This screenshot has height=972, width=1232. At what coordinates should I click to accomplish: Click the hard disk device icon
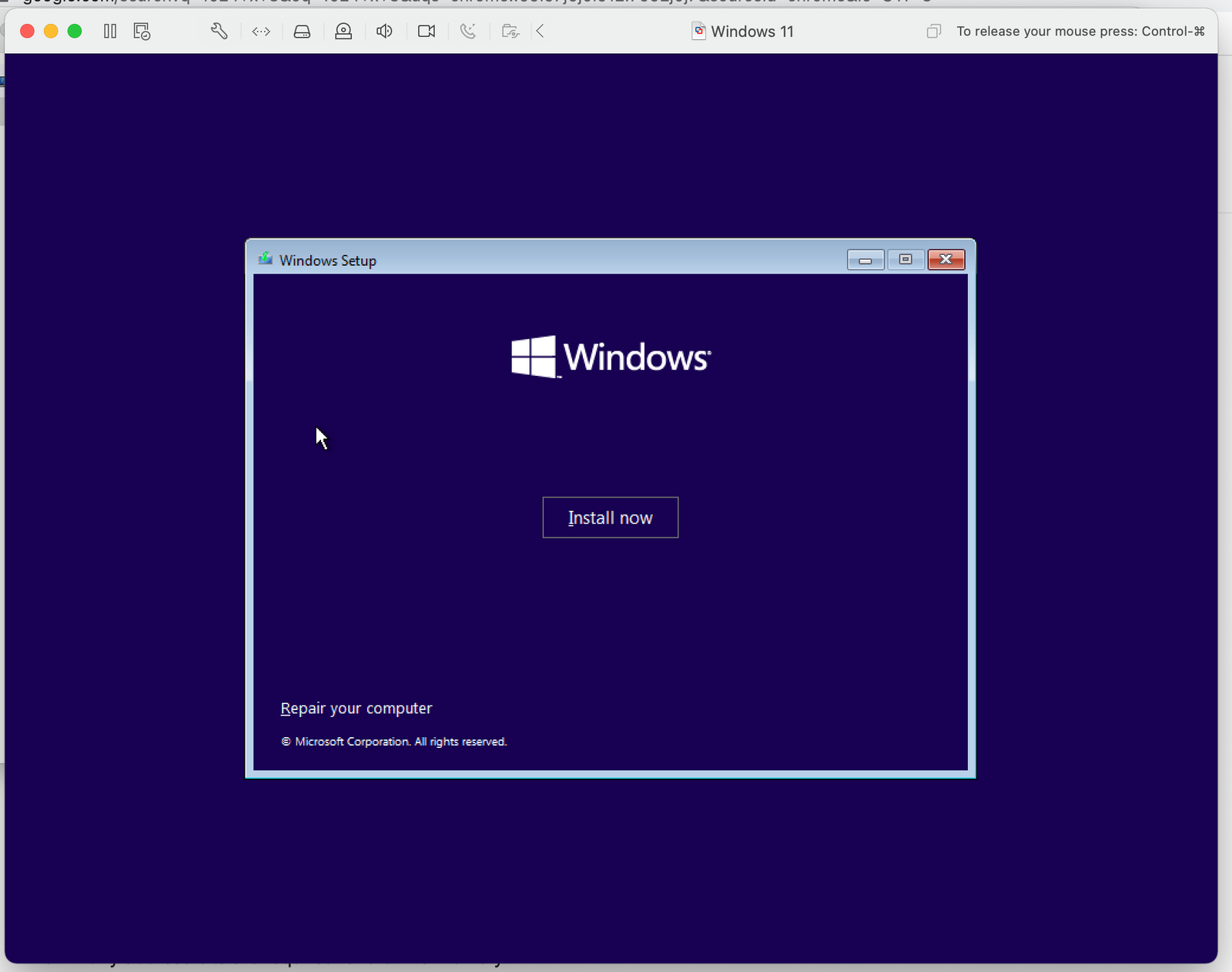tap(302, 31)
